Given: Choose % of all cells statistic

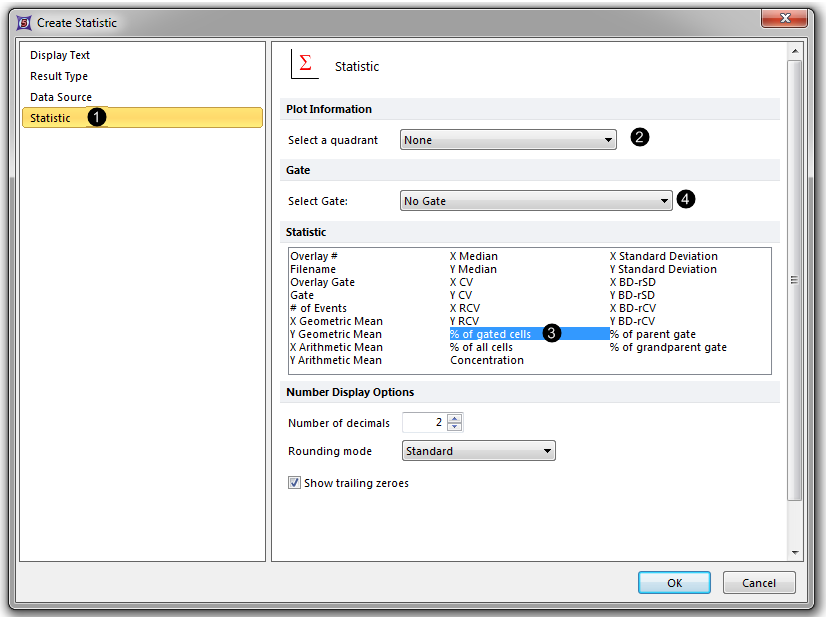Looking at the screenshot, I should coord(481,347).
